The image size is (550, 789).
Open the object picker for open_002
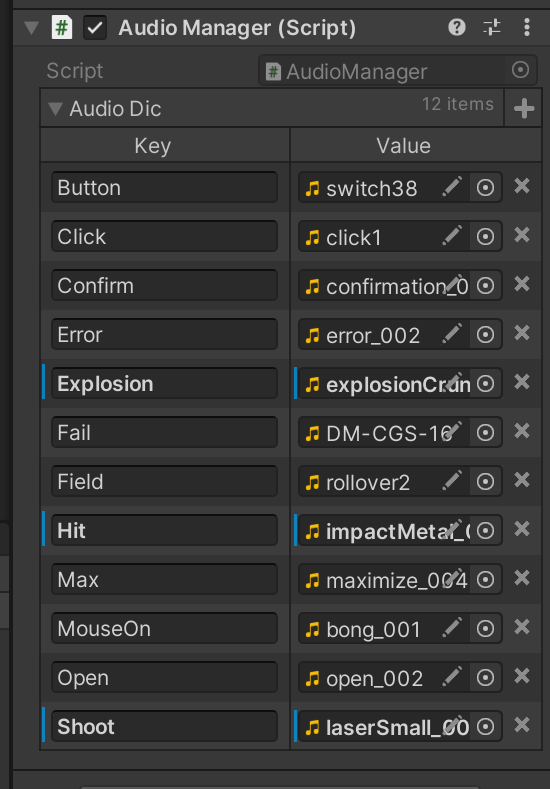click(486, 678)
